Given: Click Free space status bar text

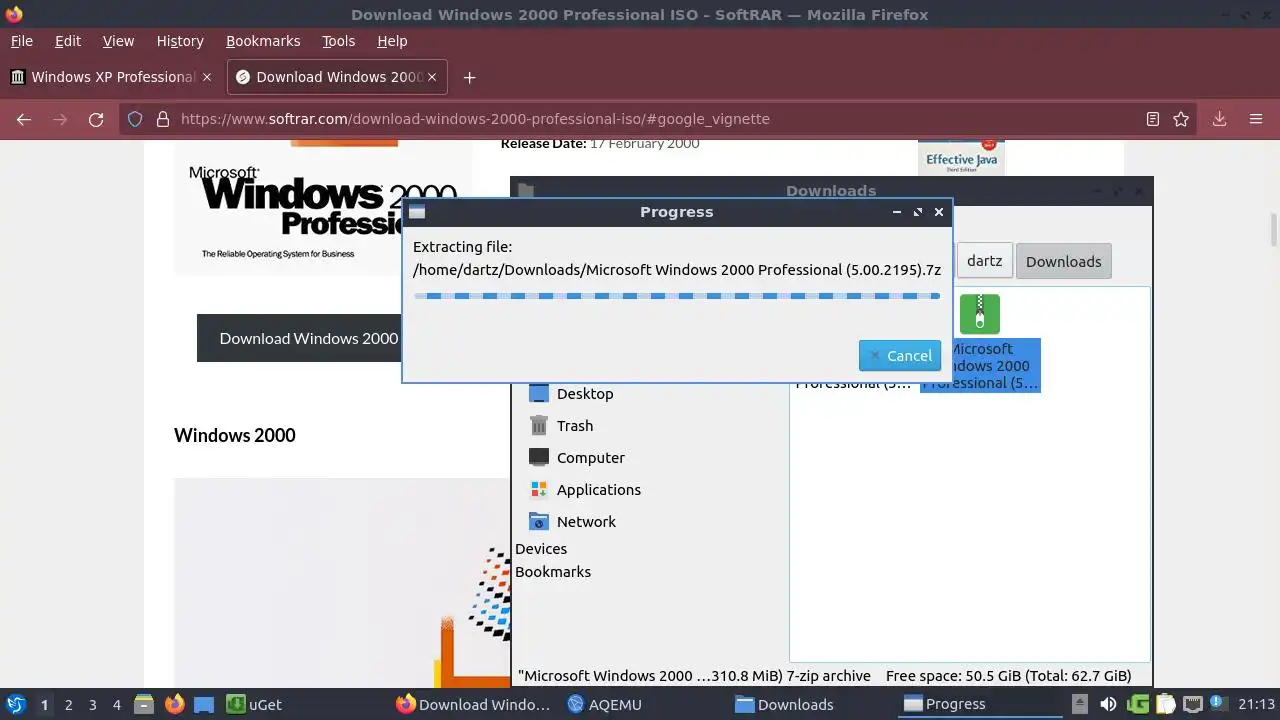Looking at the screenshot, I should coord(1008,676).
